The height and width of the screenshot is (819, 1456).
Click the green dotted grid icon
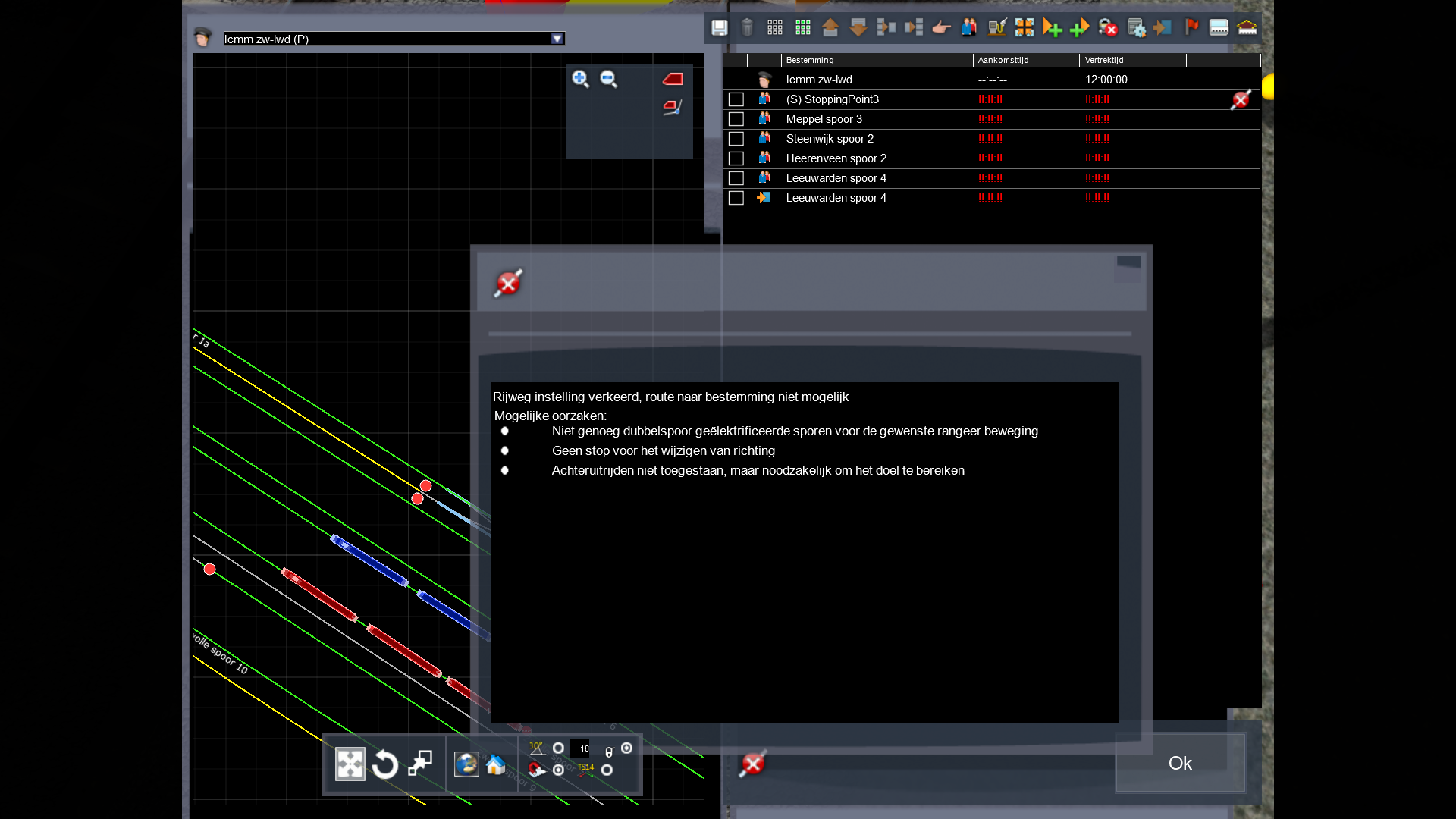click(802, 28)
